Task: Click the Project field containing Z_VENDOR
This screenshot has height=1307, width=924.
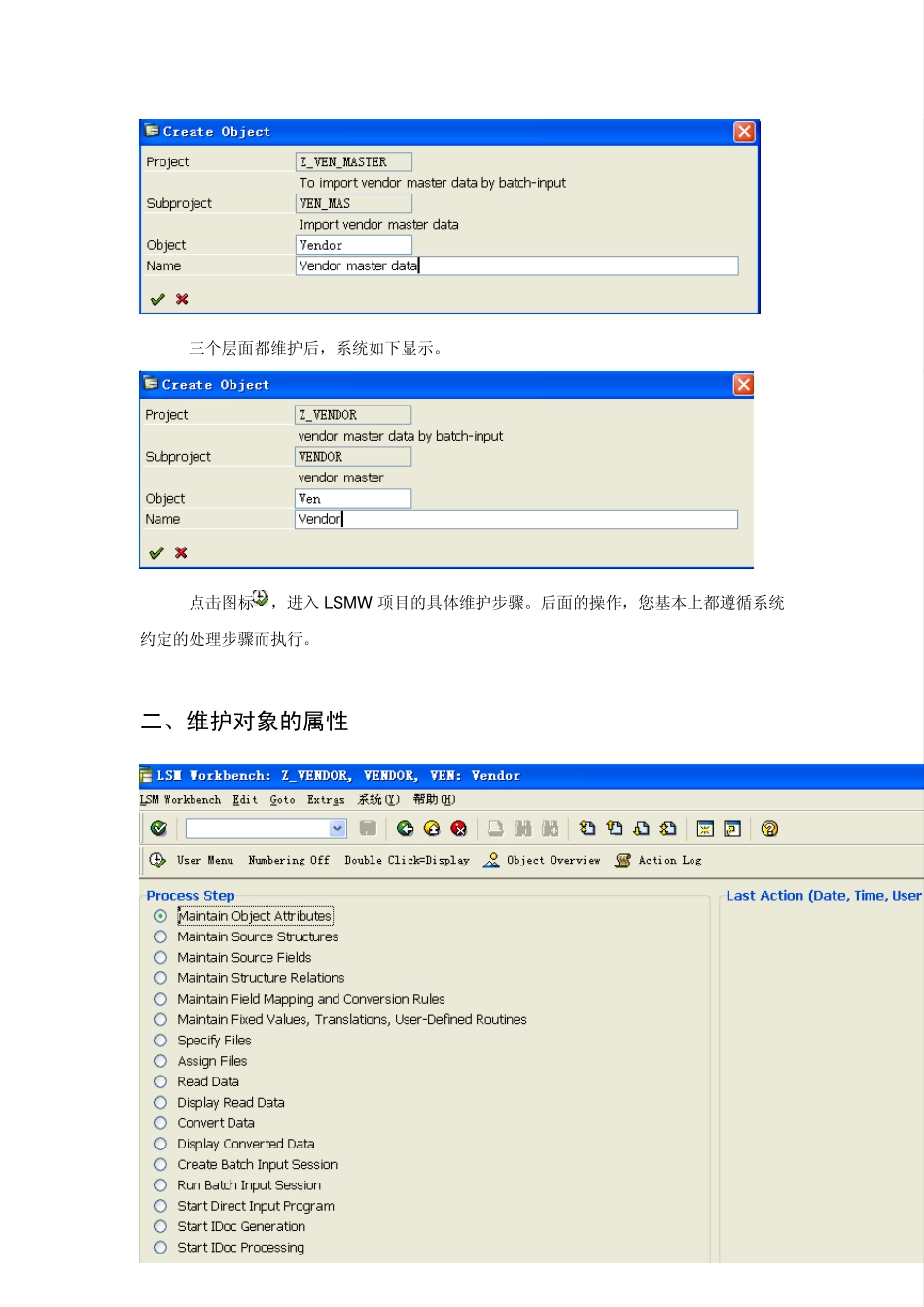Action: coord(353,415)
